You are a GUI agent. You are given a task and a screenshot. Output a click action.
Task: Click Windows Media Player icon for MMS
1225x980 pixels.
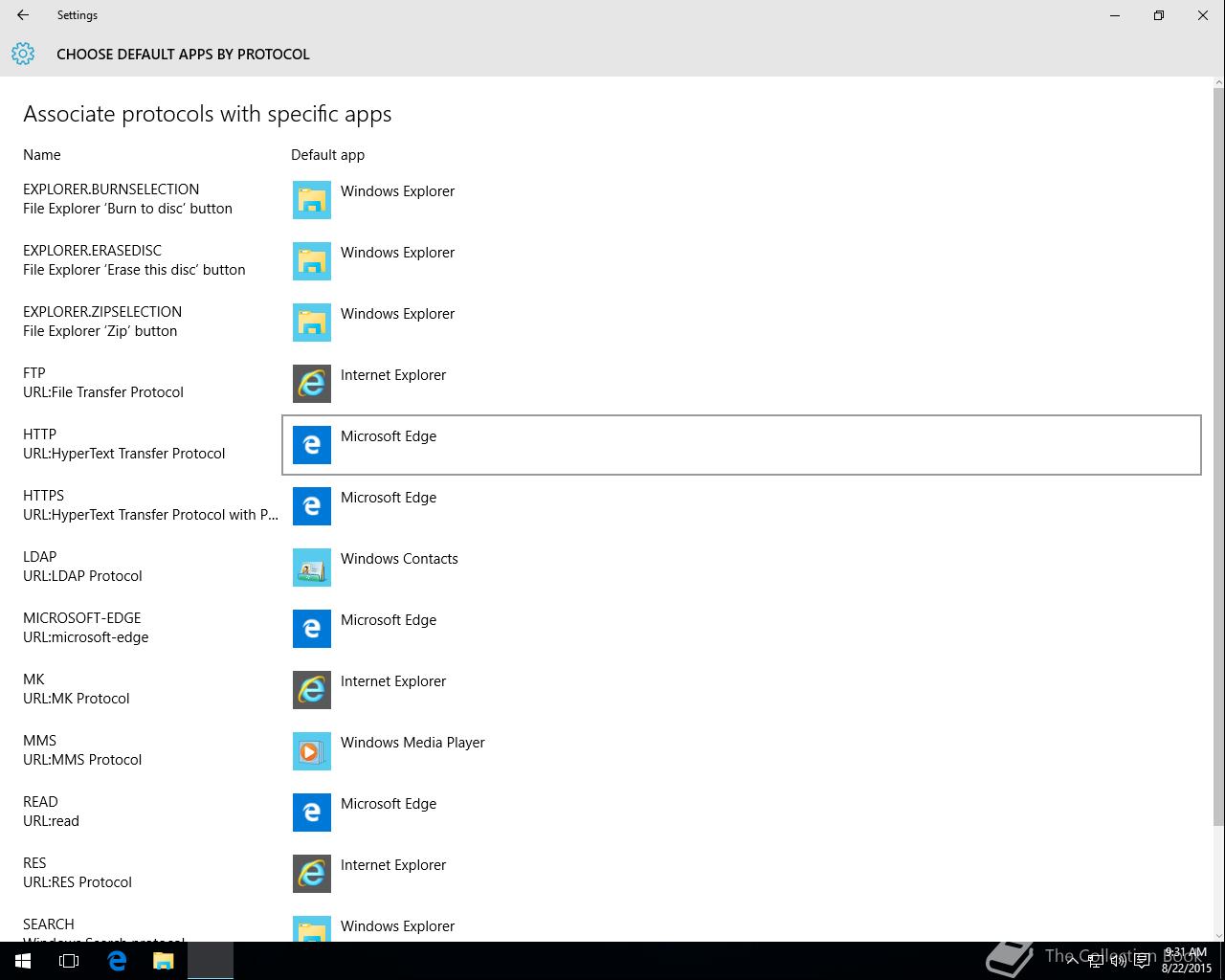coord(312,751)
